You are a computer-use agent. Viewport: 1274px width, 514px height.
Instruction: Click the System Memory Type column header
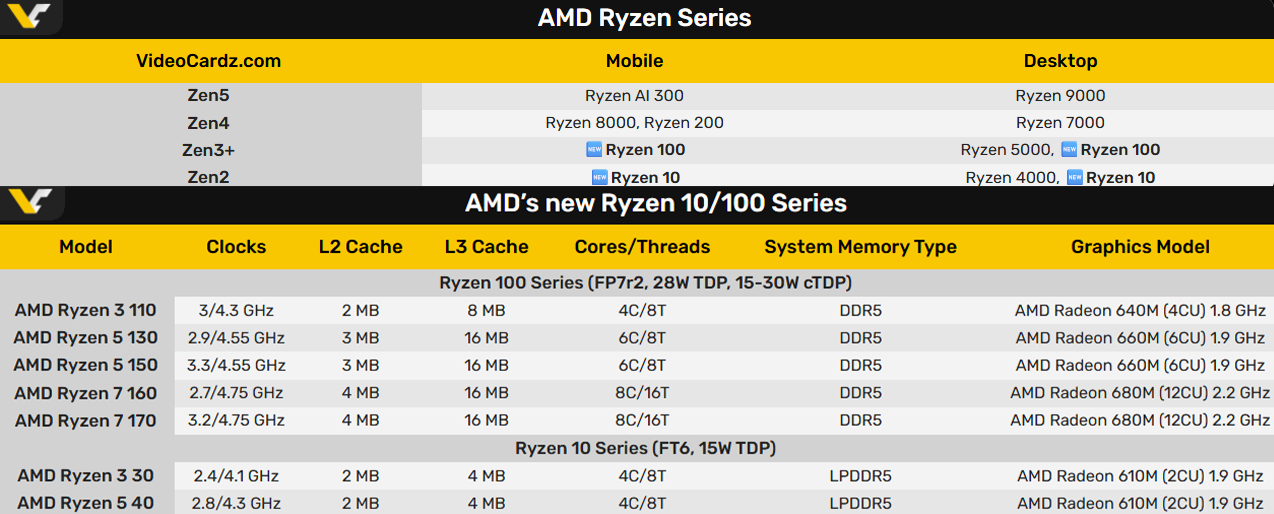point(860,247)
